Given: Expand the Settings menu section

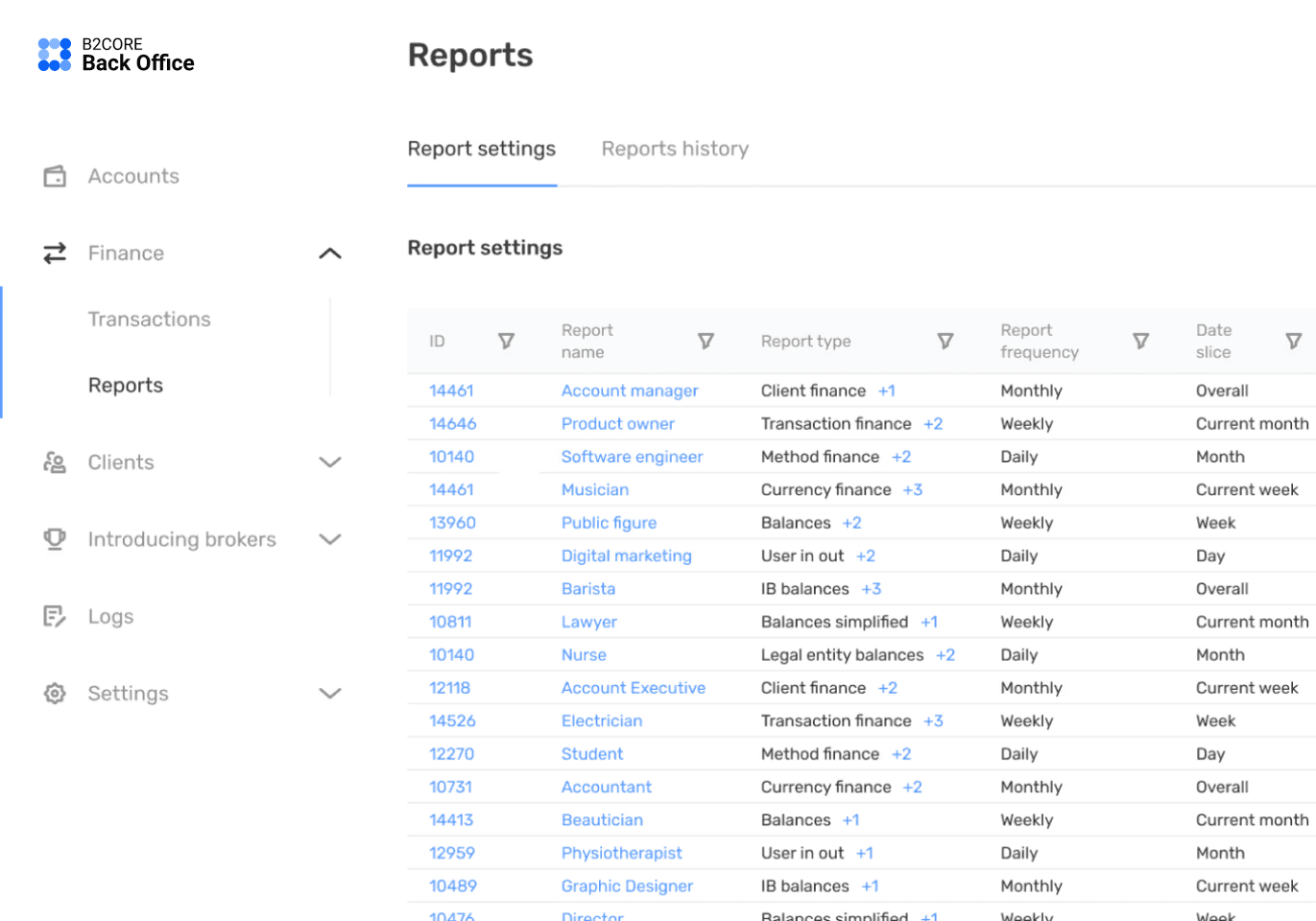Looking at the screenshot, I should pyautogui.click(x=330, y=694).
